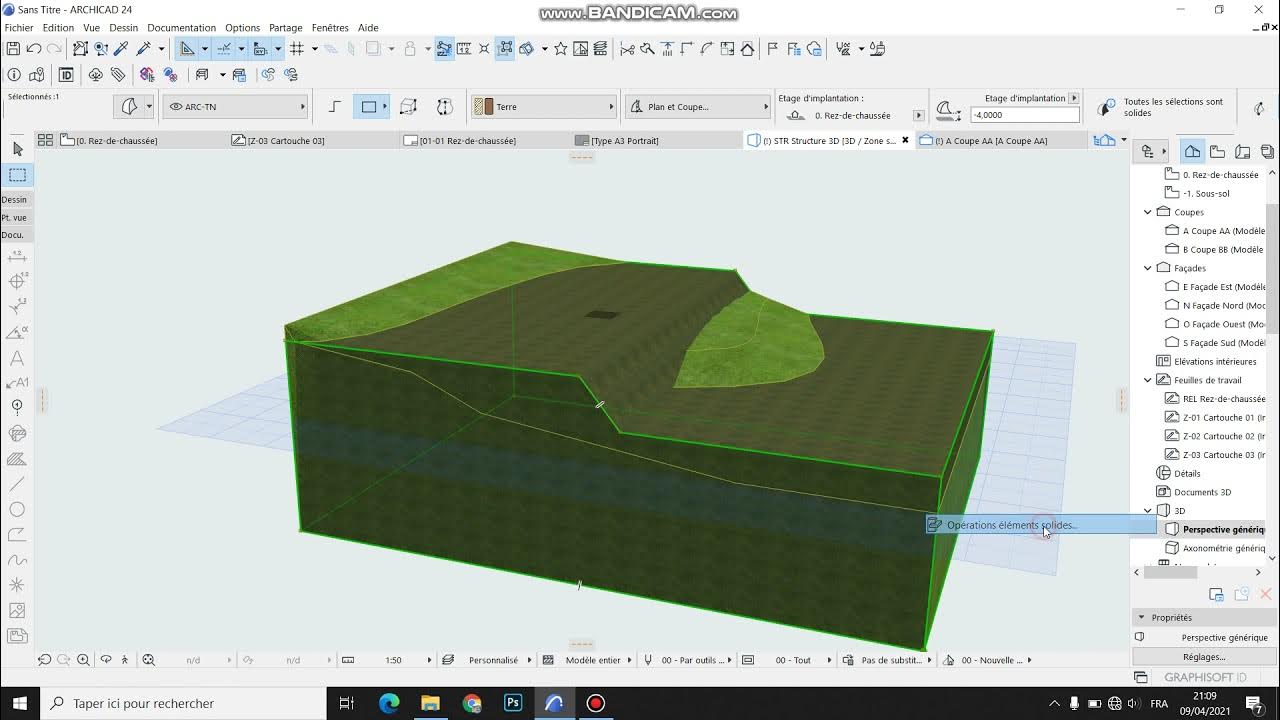Select Axonométrie générique in Navigator
This screenshot has width=1280, height=720.
pyautogui.click(x=1216, y=548)
